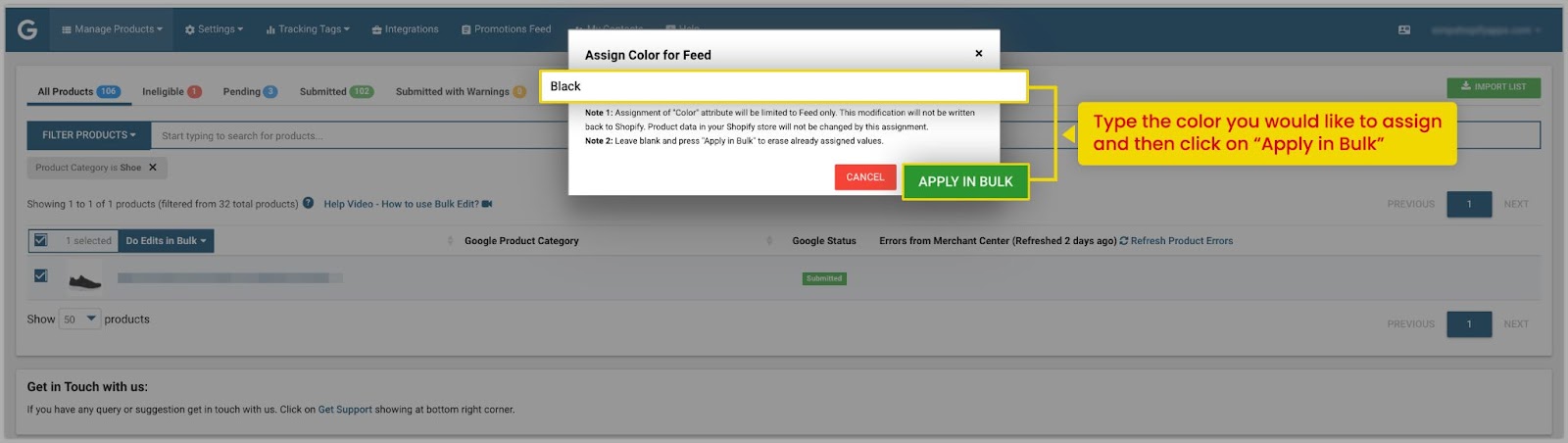This screenshot has height=443, width=1568.
Task: Click the 1 selected label
Action: (x=88, y=241)
